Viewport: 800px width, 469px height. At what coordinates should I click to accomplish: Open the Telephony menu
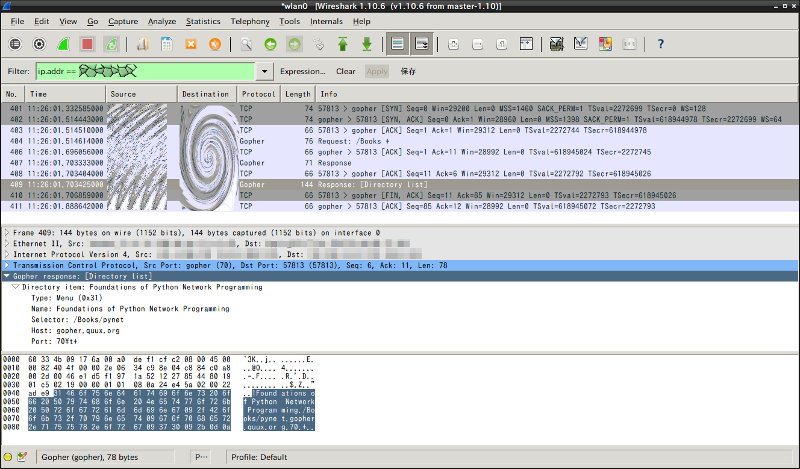tap(250, 21)
